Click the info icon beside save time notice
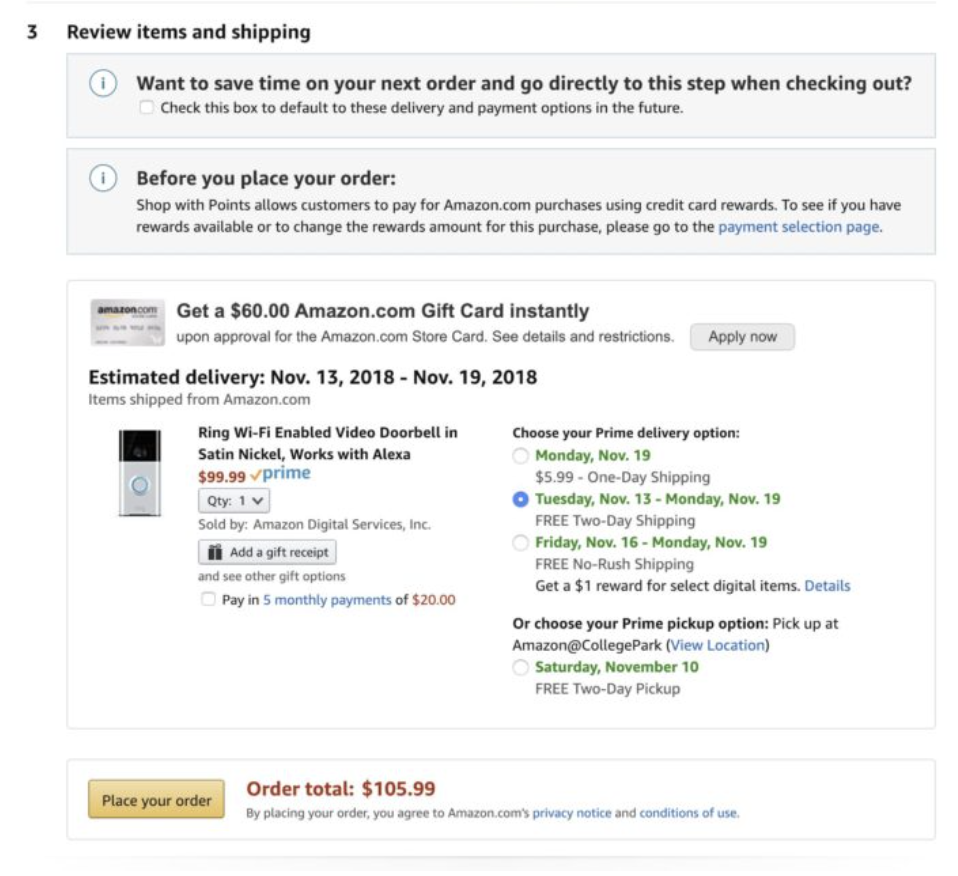 pyautogui.click(x=103, y=85)
